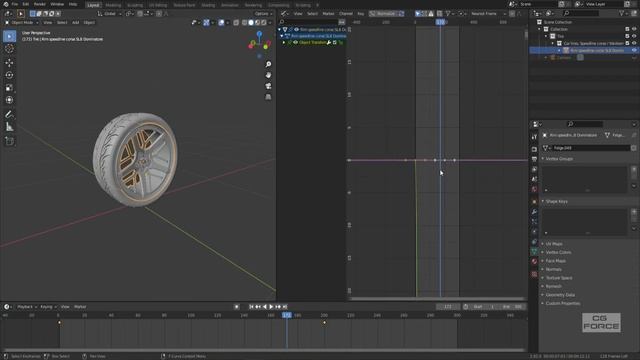The width and height of the screenshot is (640, 360).
Task: Expand the Geometry Data panel
Action: point(560,295)
